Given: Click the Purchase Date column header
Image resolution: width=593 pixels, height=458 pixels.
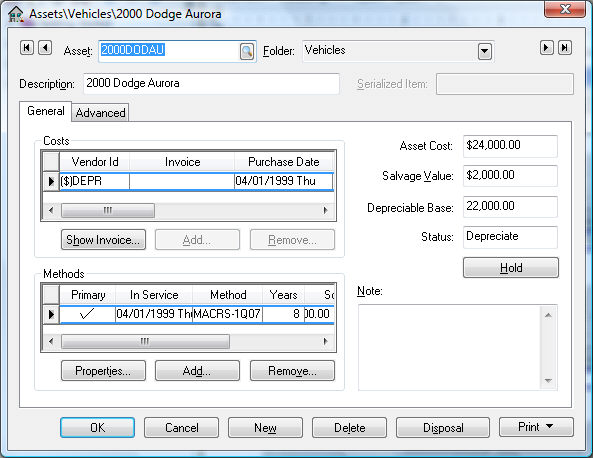Looking at the screenshot, I should tap(284, 162).
